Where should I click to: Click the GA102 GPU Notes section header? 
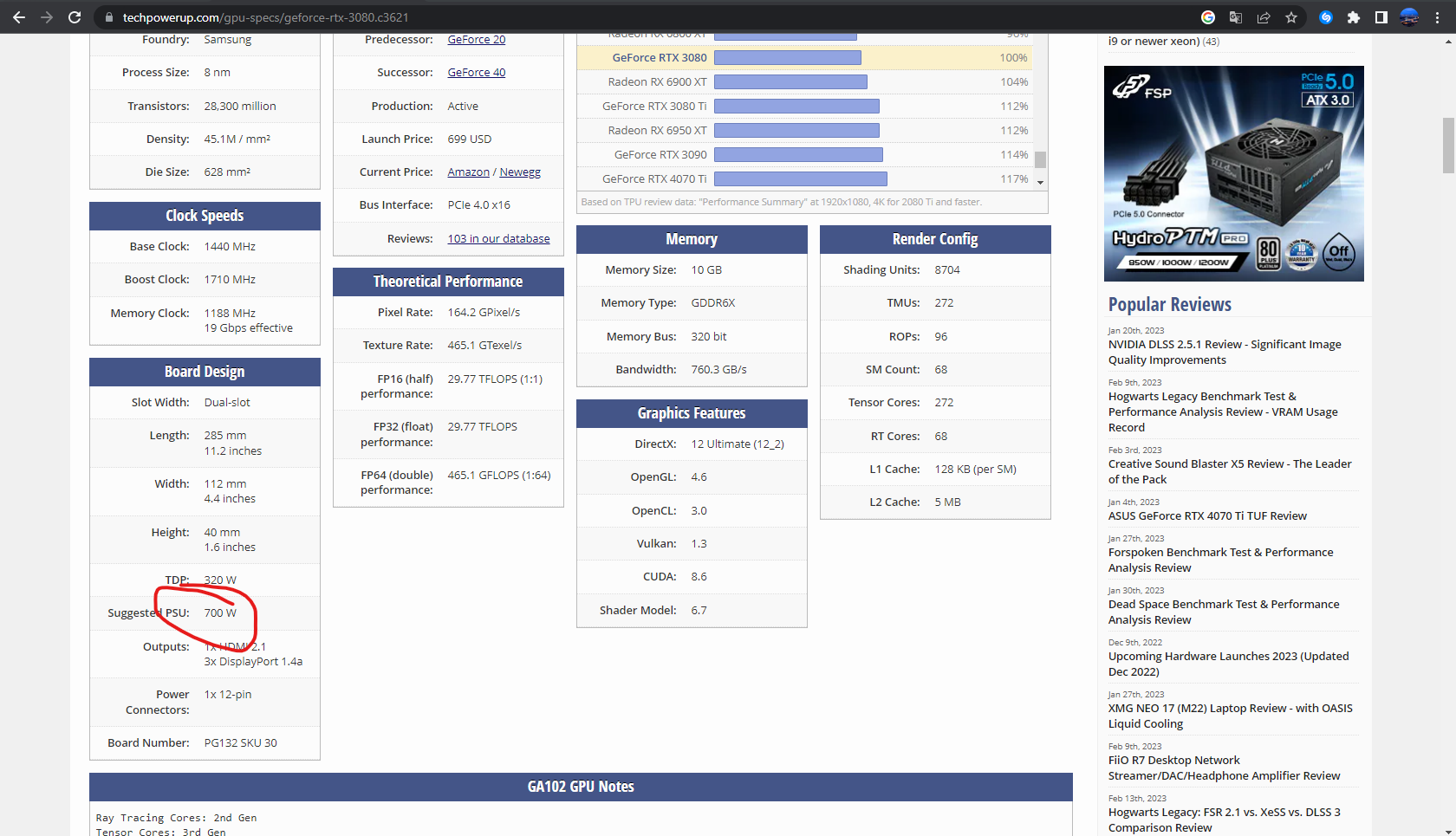pyautogui.click(x=581, y=787)
